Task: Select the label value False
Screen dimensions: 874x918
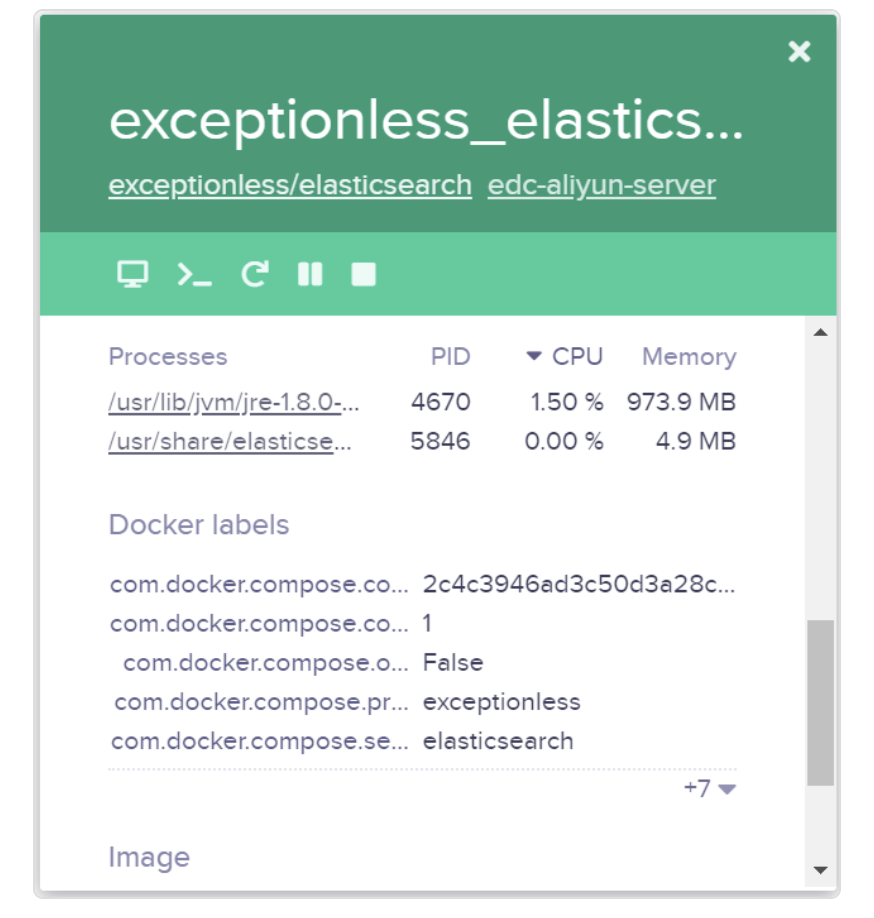Action: (453, 663)
